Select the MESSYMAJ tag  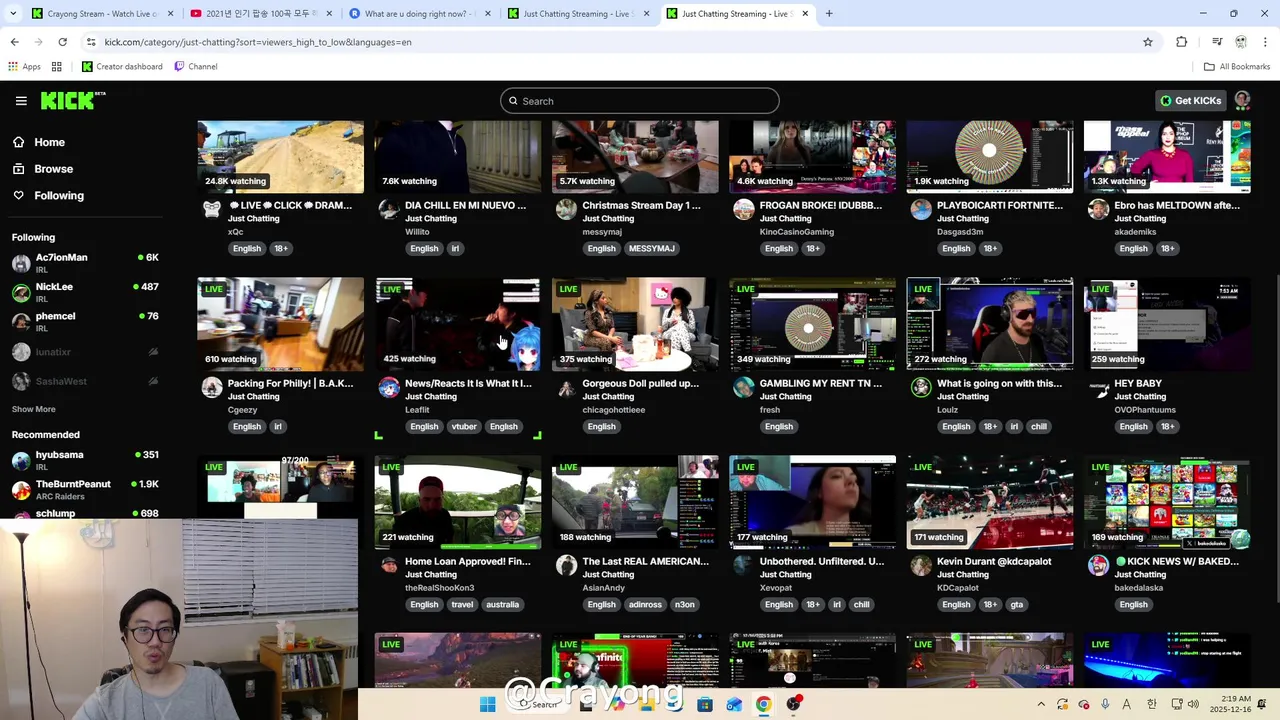point(651,249)
